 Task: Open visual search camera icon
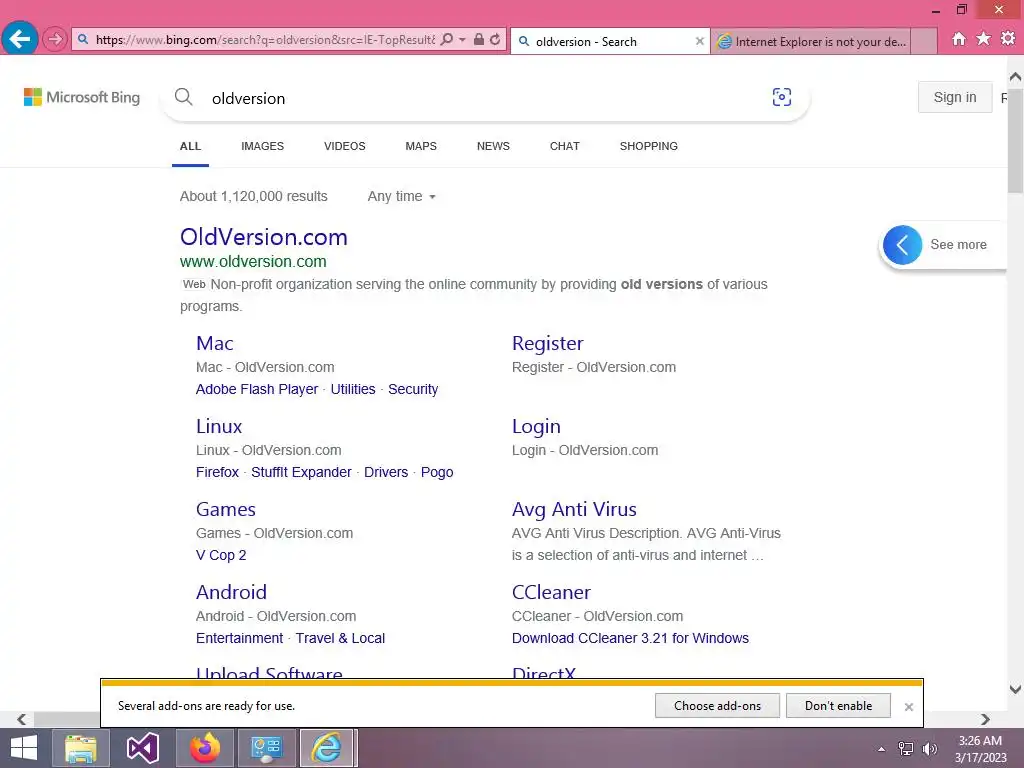[x=782, y=97]
